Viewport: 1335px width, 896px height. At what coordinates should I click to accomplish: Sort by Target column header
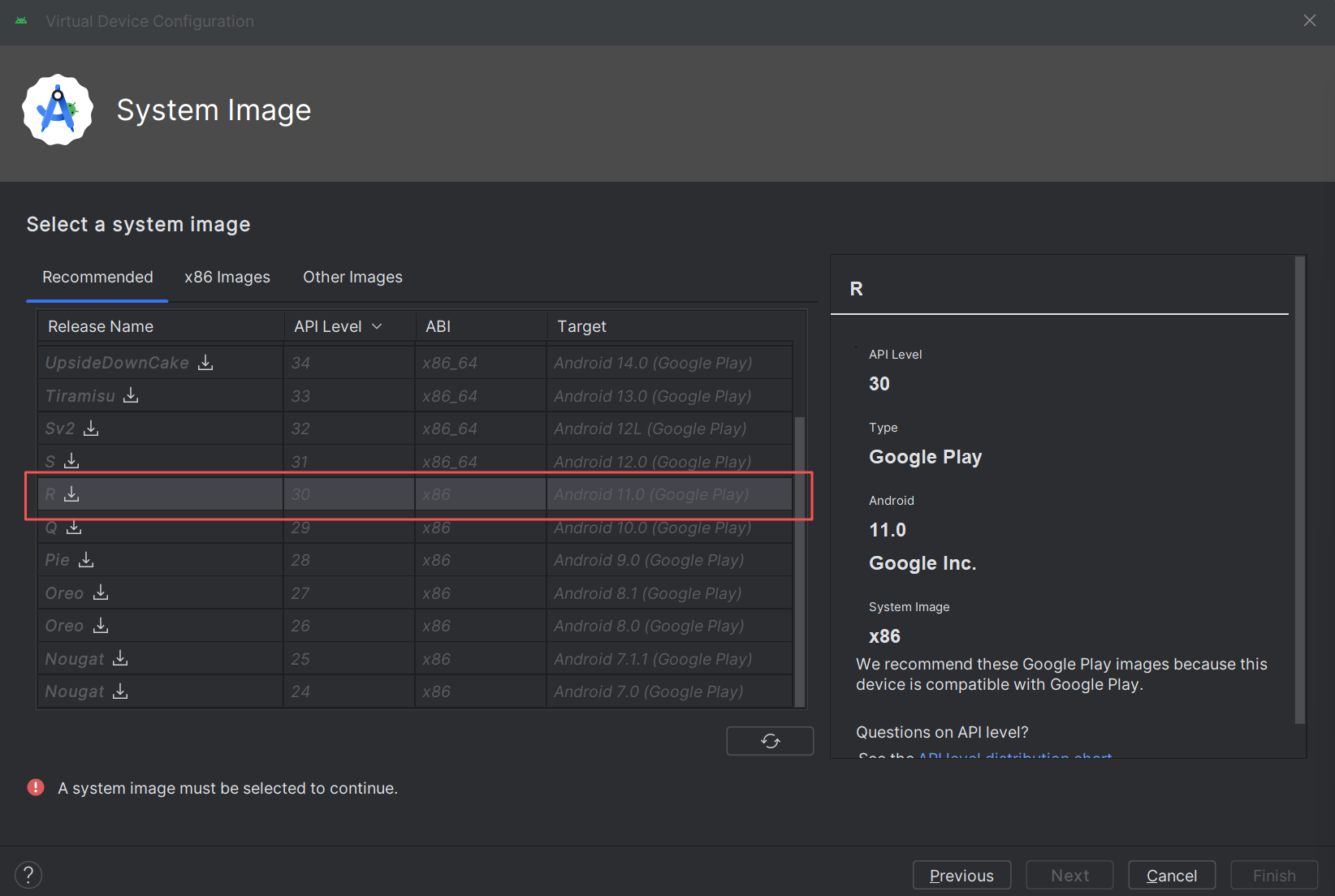tap(670, 326)
